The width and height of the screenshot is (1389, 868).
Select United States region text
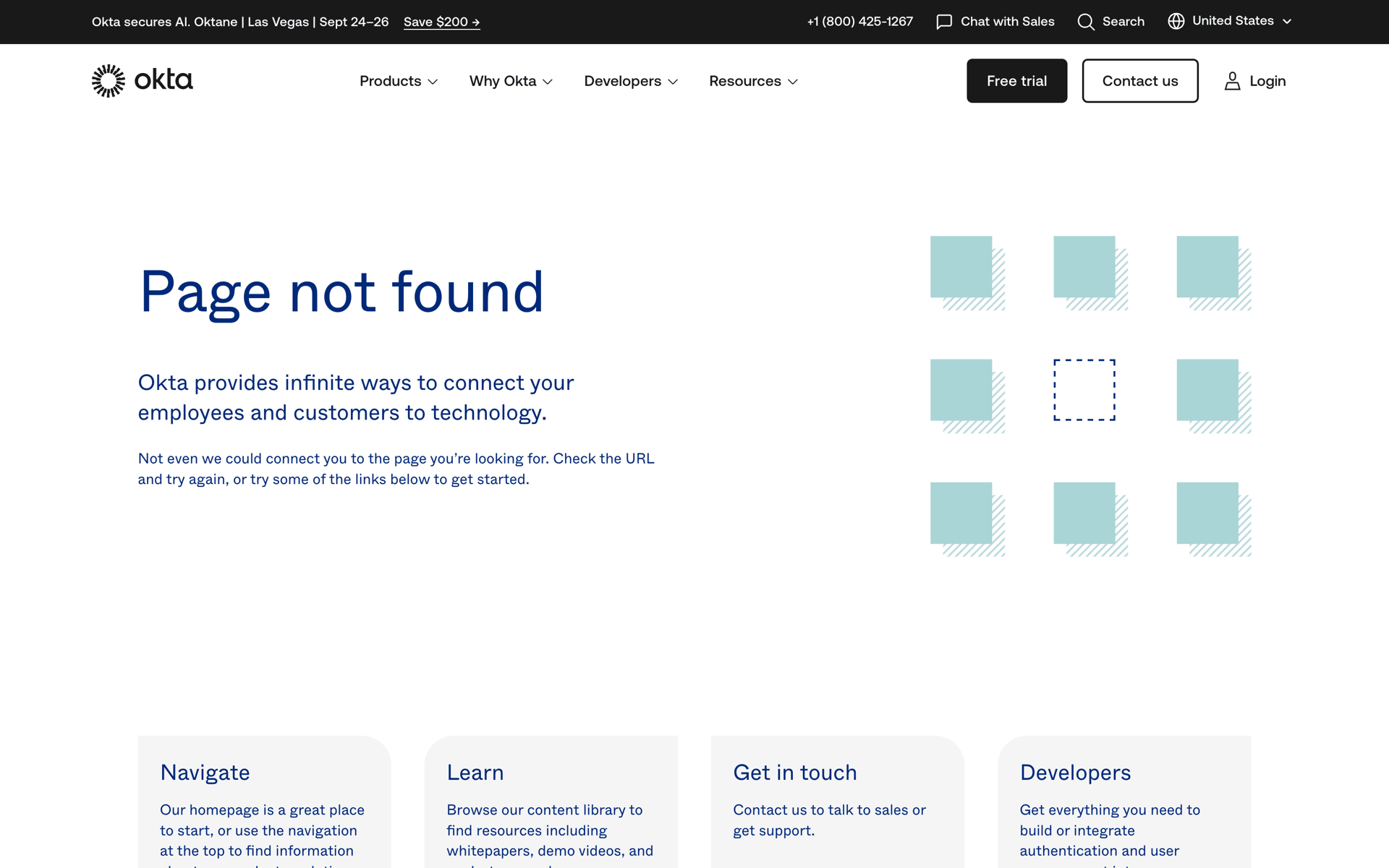click(1233, 21)
